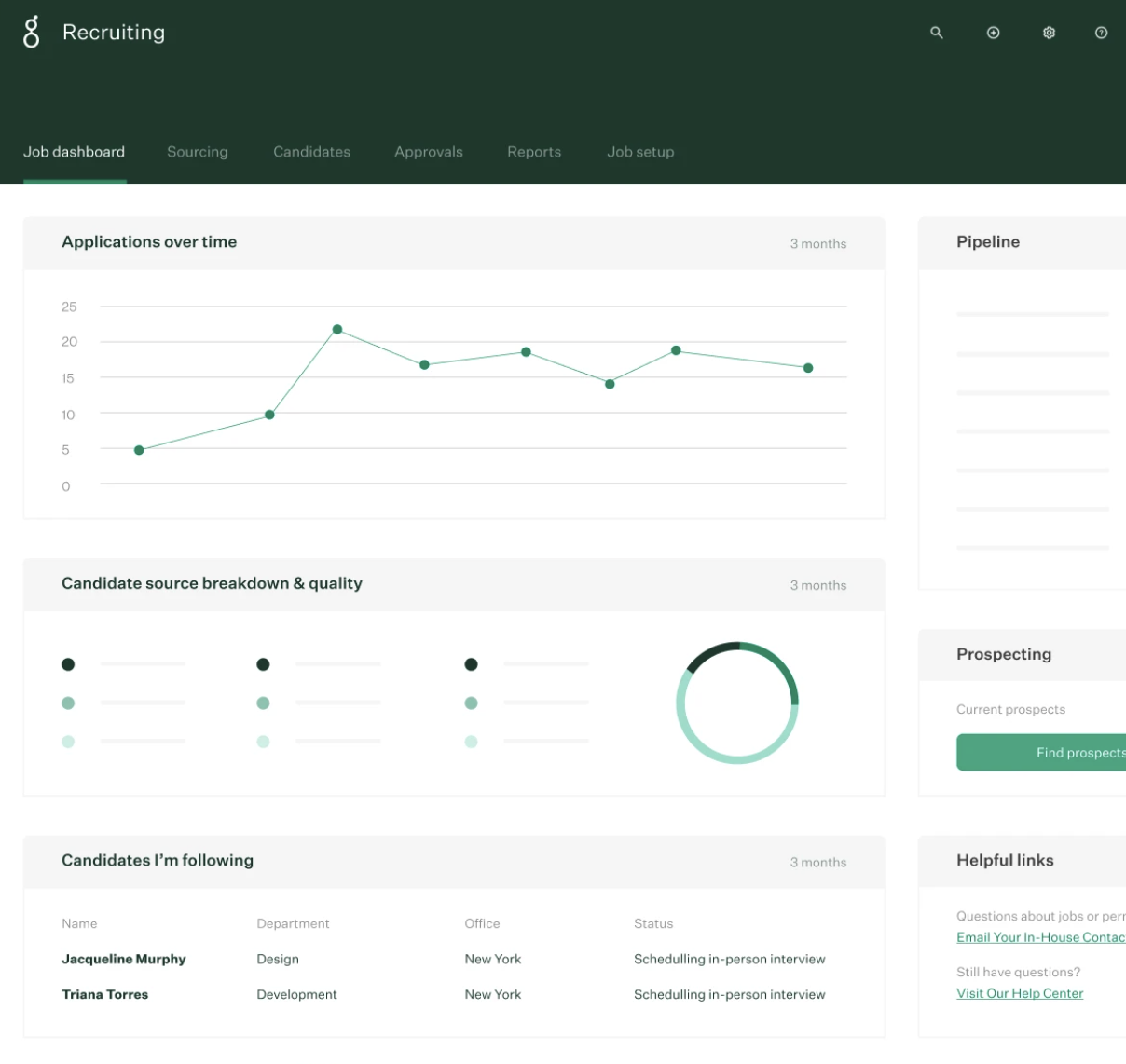Click Jacqueline Murphy's New York office cell

pos(493,959)
